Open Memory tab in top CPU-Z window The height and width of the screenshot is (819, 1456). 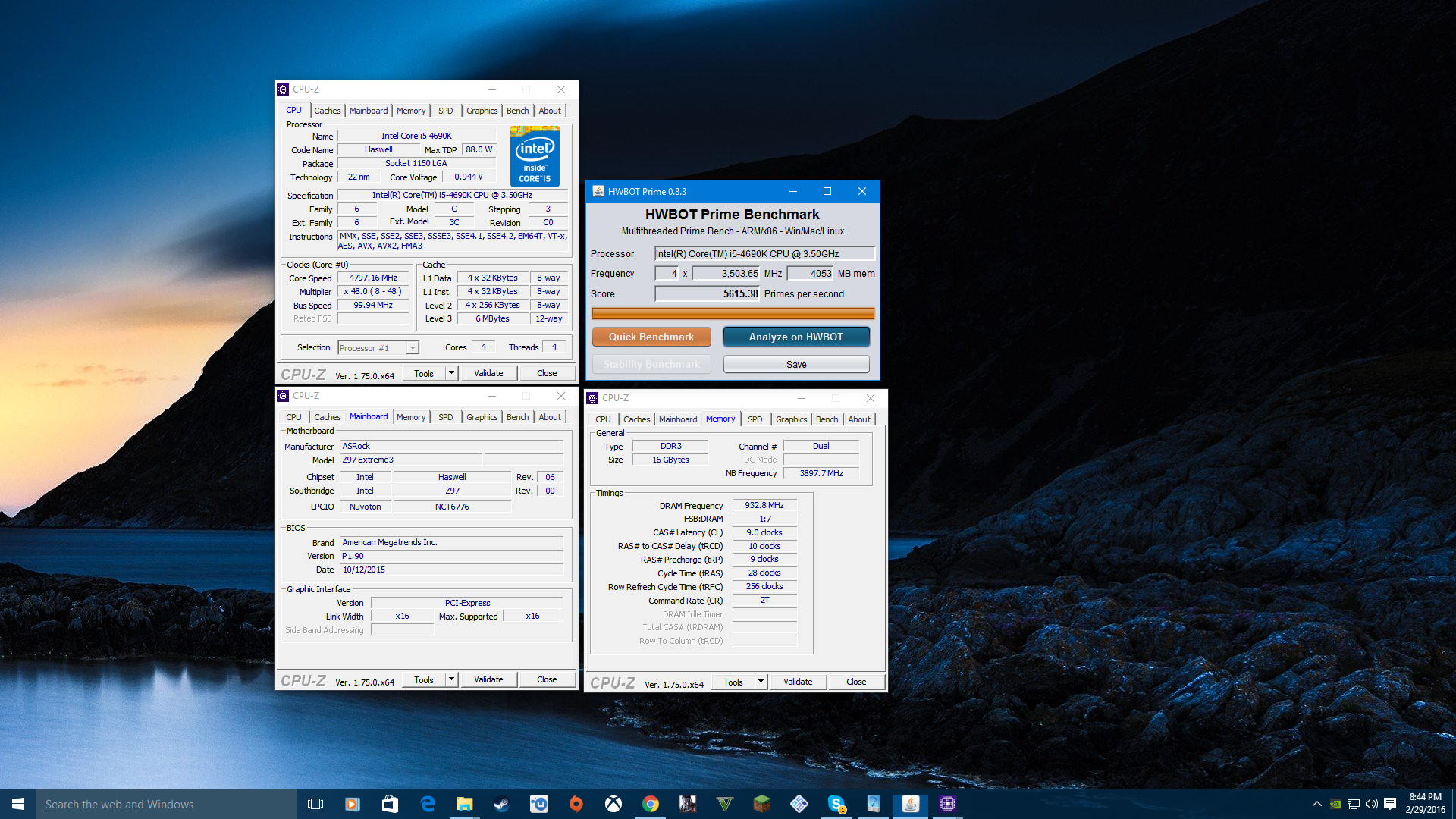[x=410, y=111]
